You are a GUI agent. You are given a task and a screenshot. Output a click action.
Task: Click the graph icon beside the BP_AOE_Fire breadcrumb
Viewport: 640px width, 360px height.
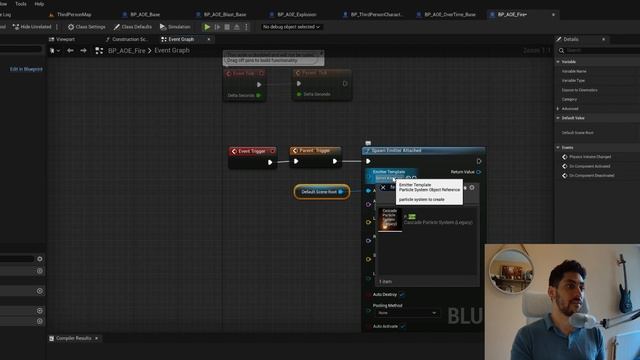pyautogui.click(x=99, y=51)
